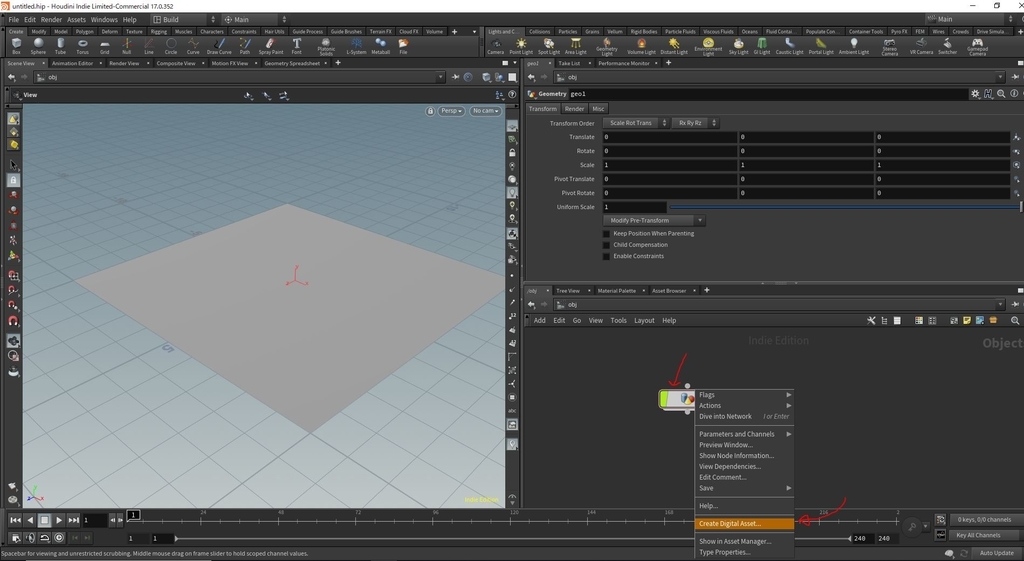The height and width of the screenshot is (561, 1024).
Task: Add a Spot Light from the shelf
Action: [549, 46]
